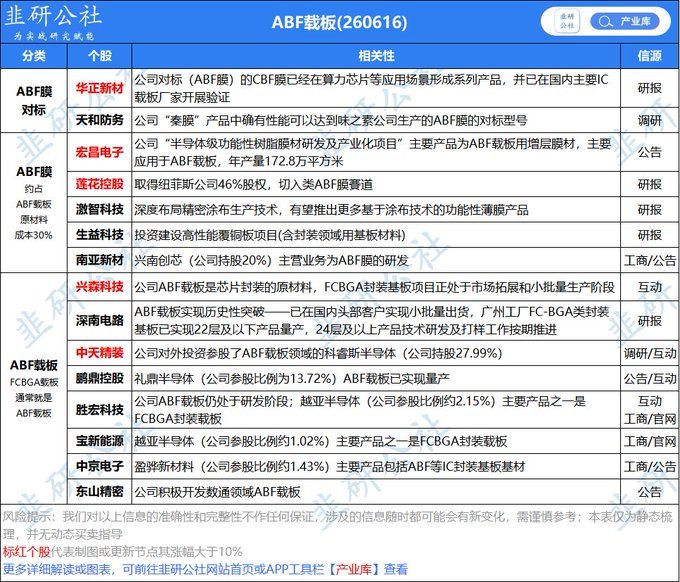Select the 个股 column header
Screen dimensions: 680x582
coord(100,56)
